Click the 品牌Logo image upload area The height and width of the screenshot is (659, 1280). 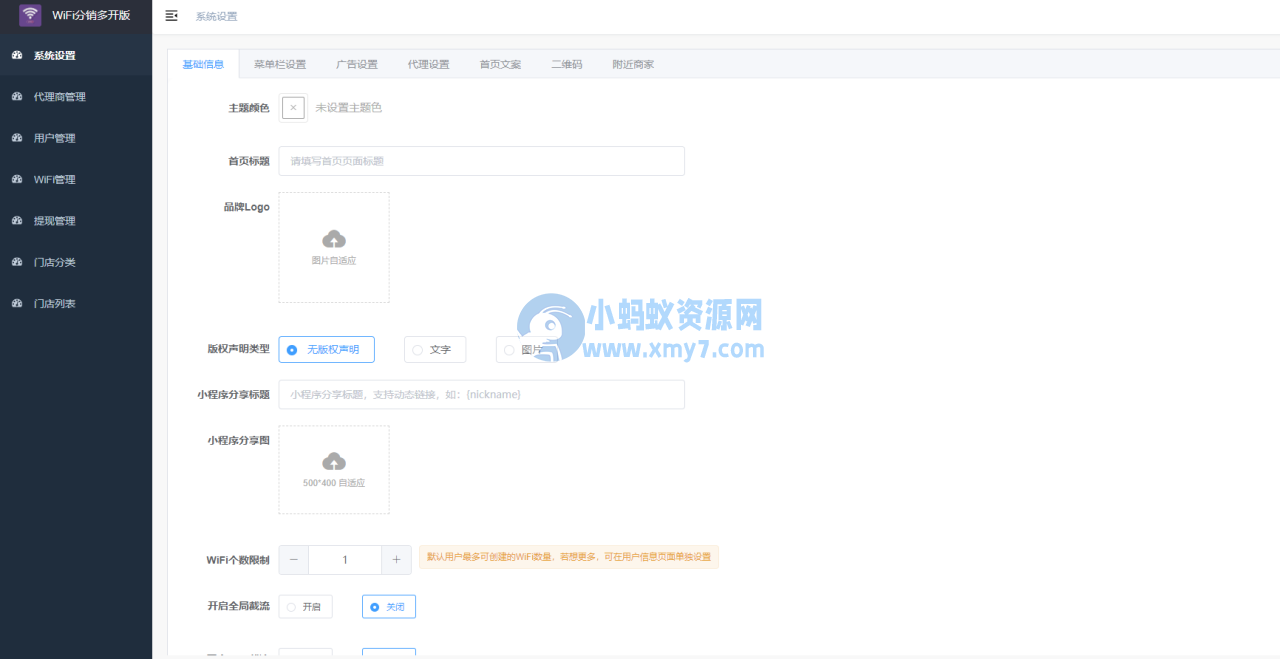pyautogui.click(x=333, y=247)
